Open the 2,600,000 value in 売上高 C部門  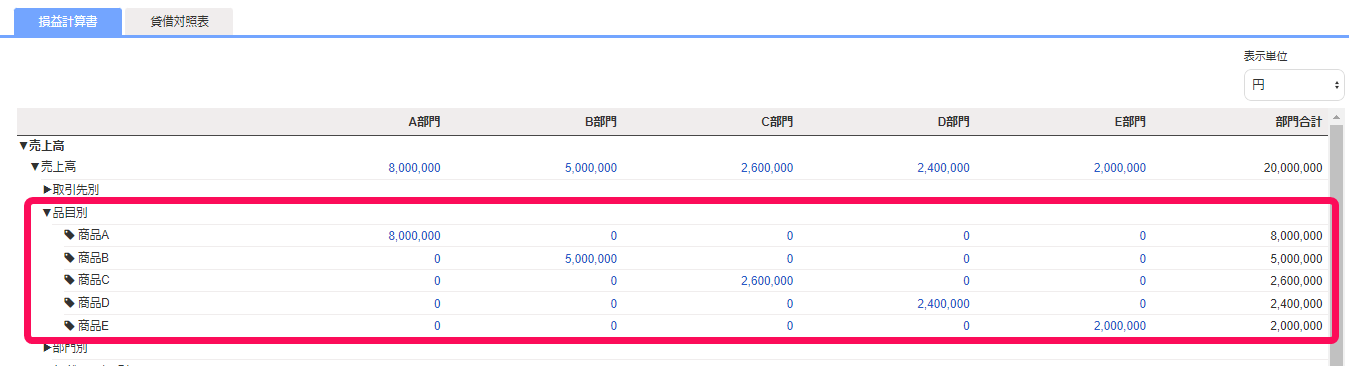coord(767,168)
